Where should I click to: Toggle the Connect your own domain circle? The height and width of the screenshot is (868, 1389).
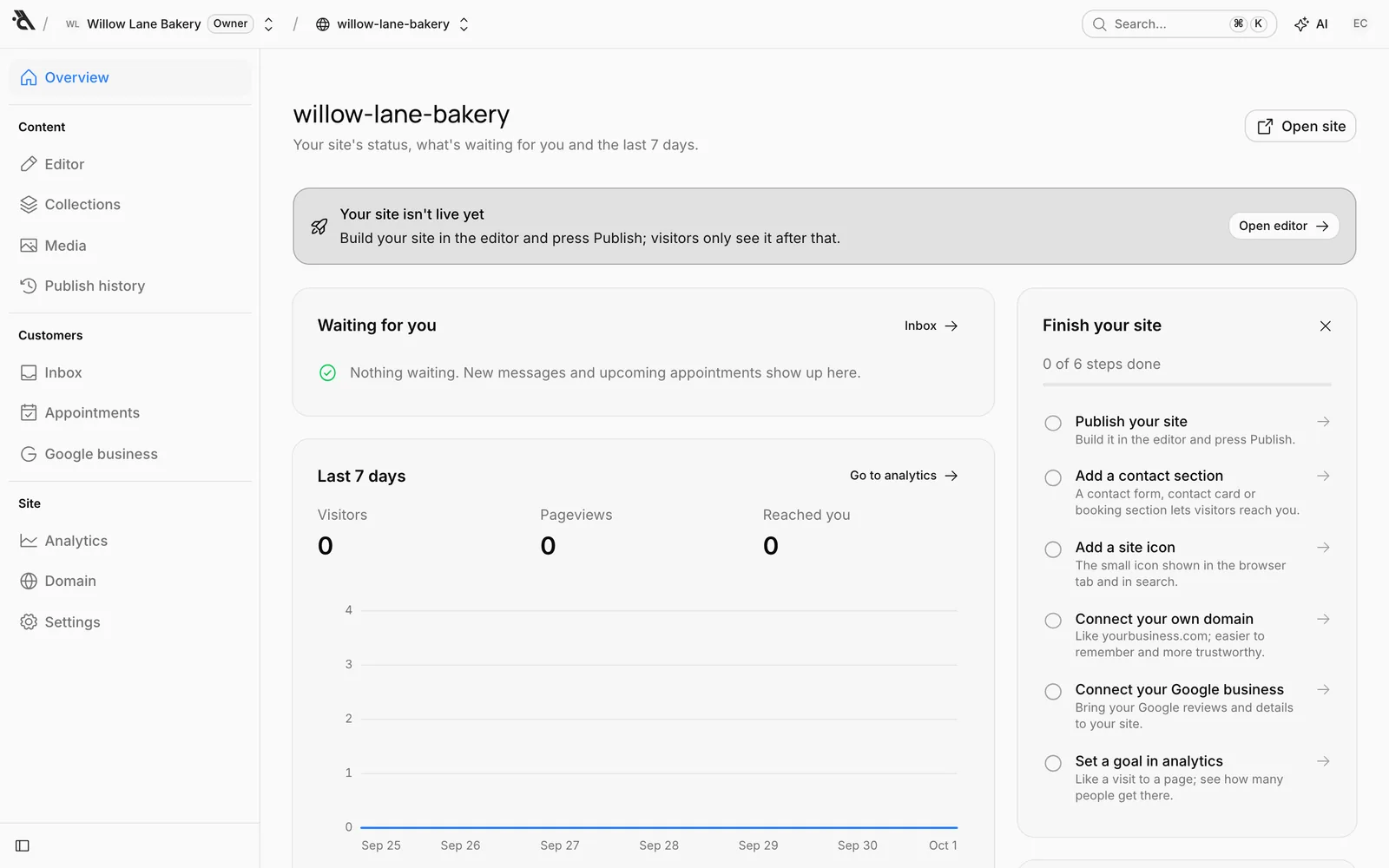click(1053, 621)
